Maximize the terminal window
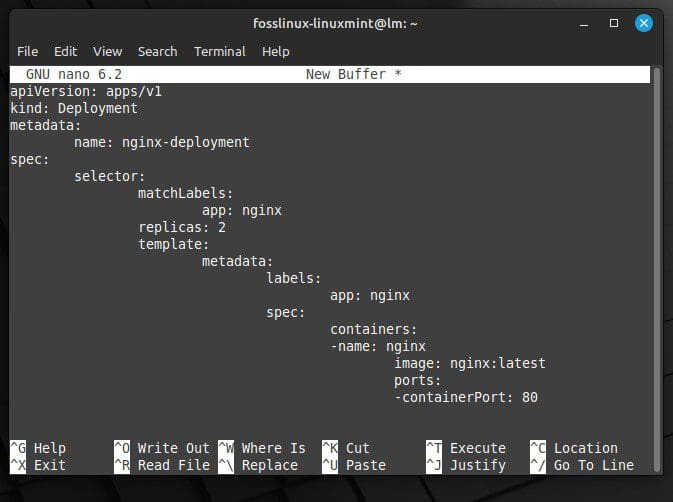673x502 pixels. [614, 23]
